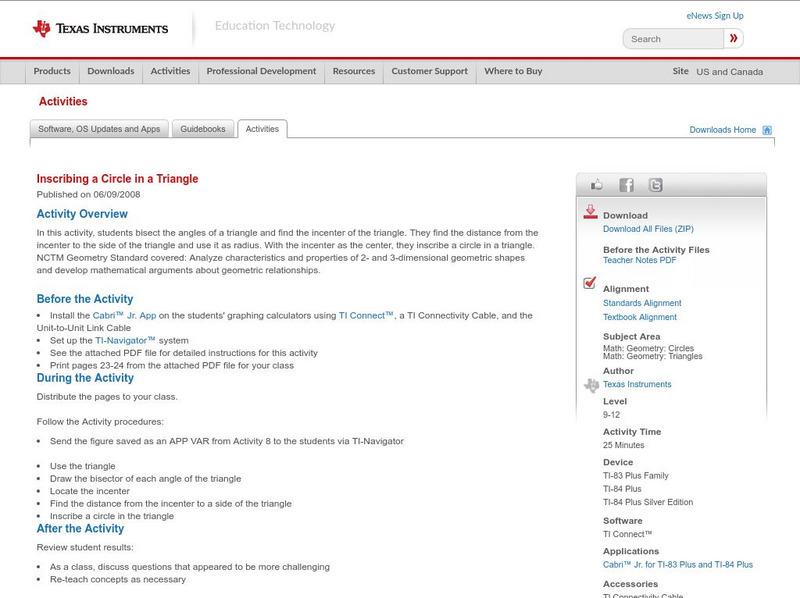
Task: Open the Activities nav menu
Action: 170,71
